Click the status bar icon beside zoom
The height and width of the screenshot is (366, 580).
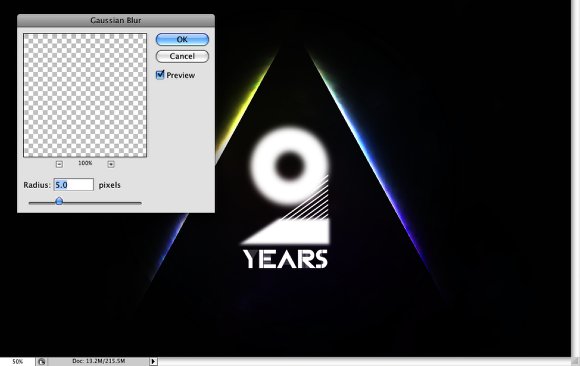click(41, 362)
